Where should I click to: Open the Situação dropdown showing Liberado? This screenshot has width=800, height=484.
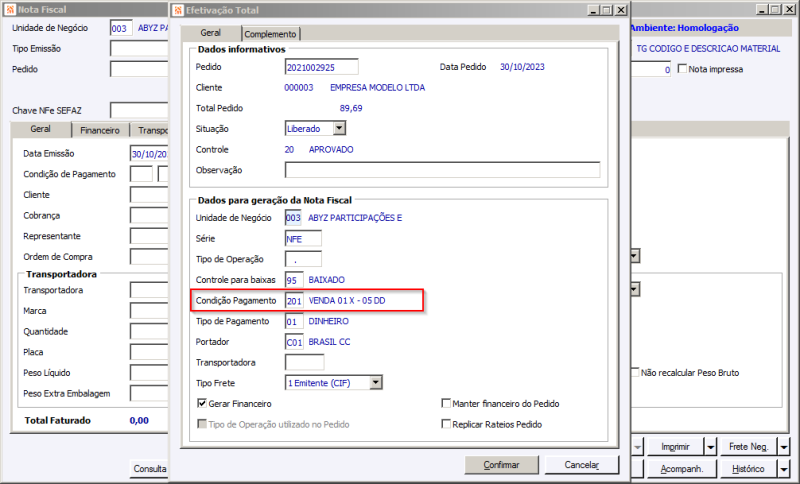point(339,128)
